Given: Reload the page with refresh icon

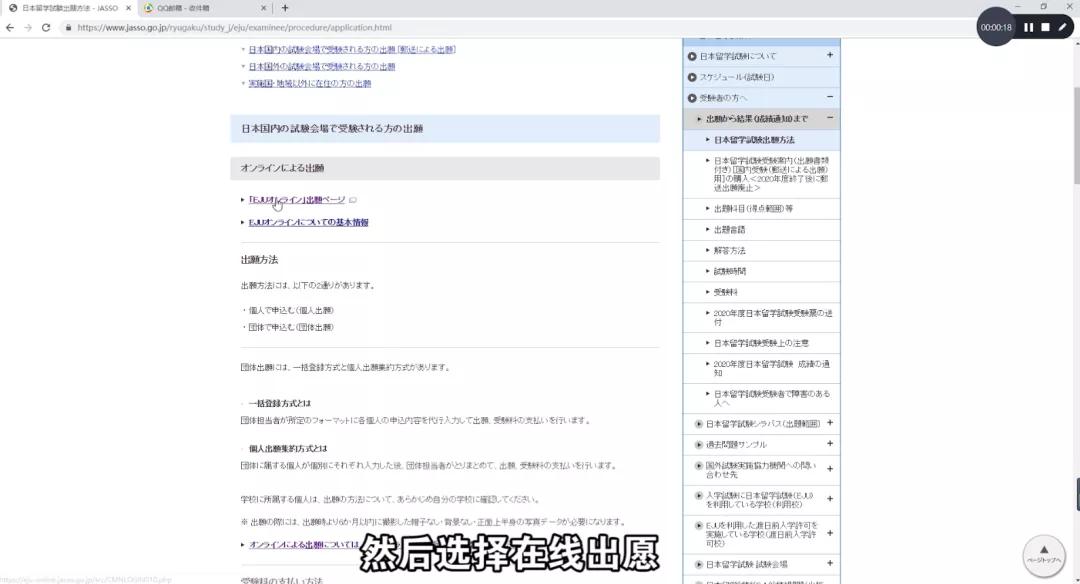Looking at the screenshot, I should click(46, 28).
